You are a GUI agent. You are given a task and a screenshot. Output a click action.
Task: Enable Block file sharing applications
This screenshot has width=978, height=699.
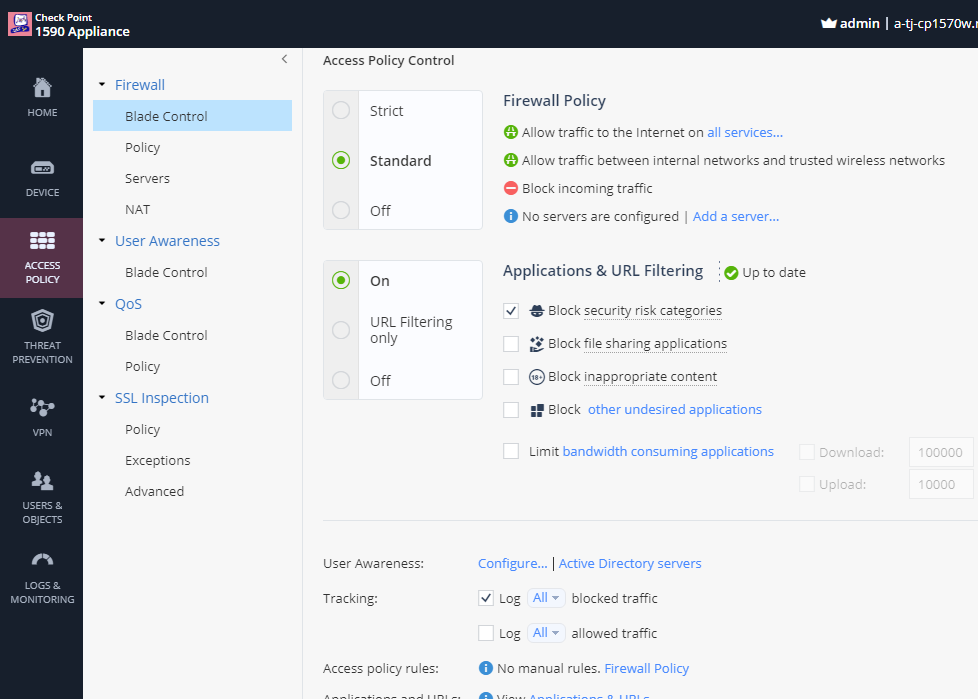511,343
